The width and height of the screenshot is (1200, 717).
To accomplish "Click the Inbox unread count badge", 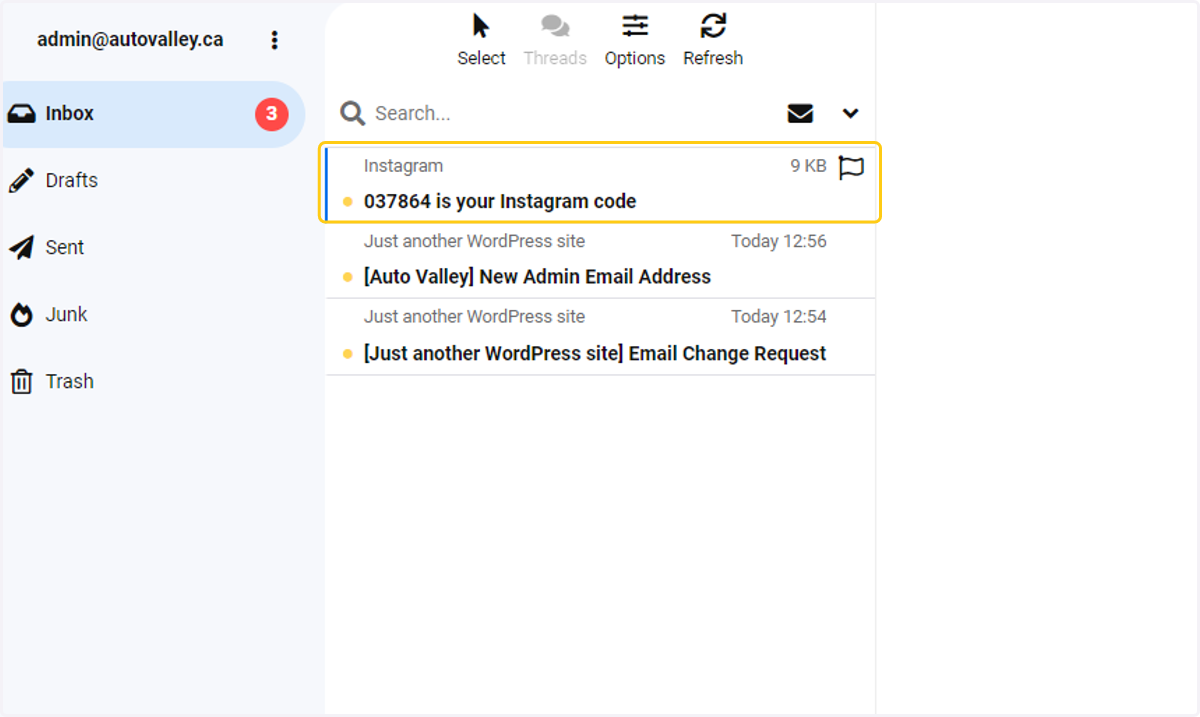I will point(271,114).
